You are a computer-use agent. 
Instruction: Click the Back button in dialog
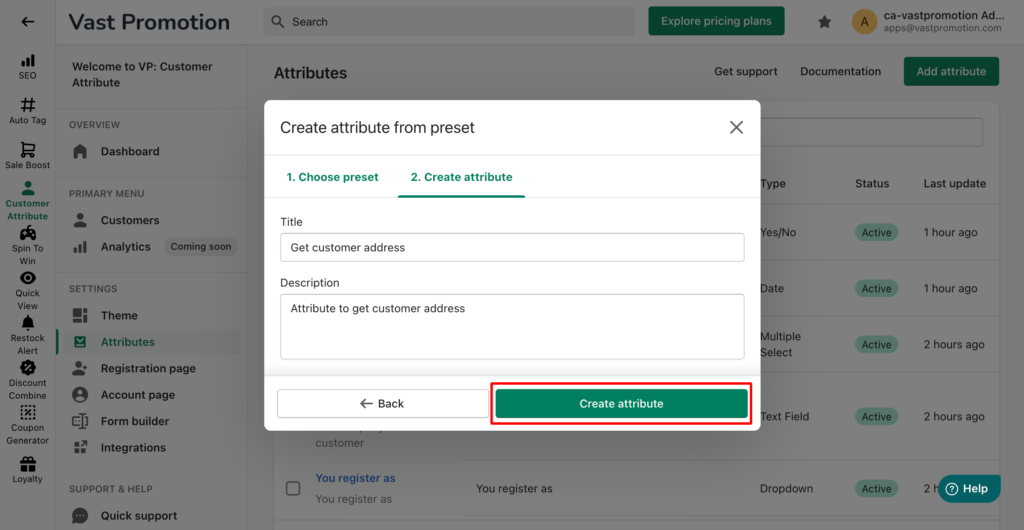pos(382,403)
